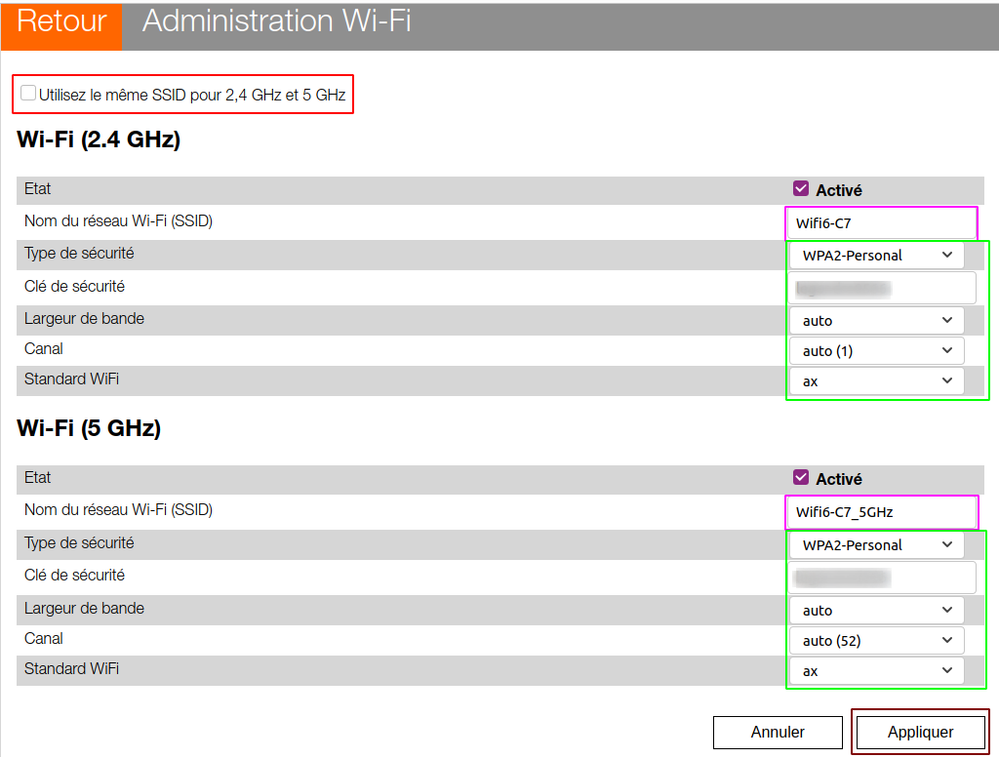This screenshot has height=757, width=999.
Task: Click the 2.4 GHz security key field
Action: pos(880,288)
